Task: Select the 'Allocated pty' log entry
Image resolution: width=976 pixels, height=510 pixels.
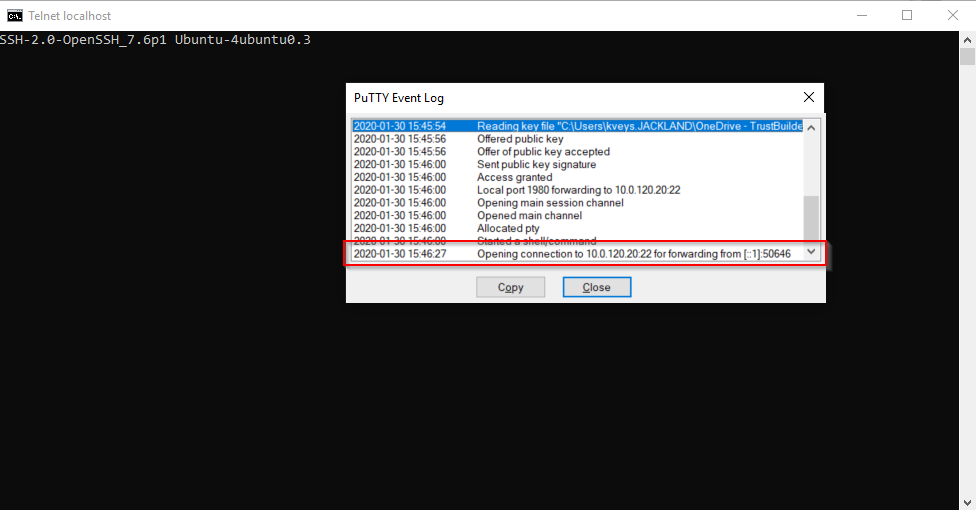Action: point(508,228)
